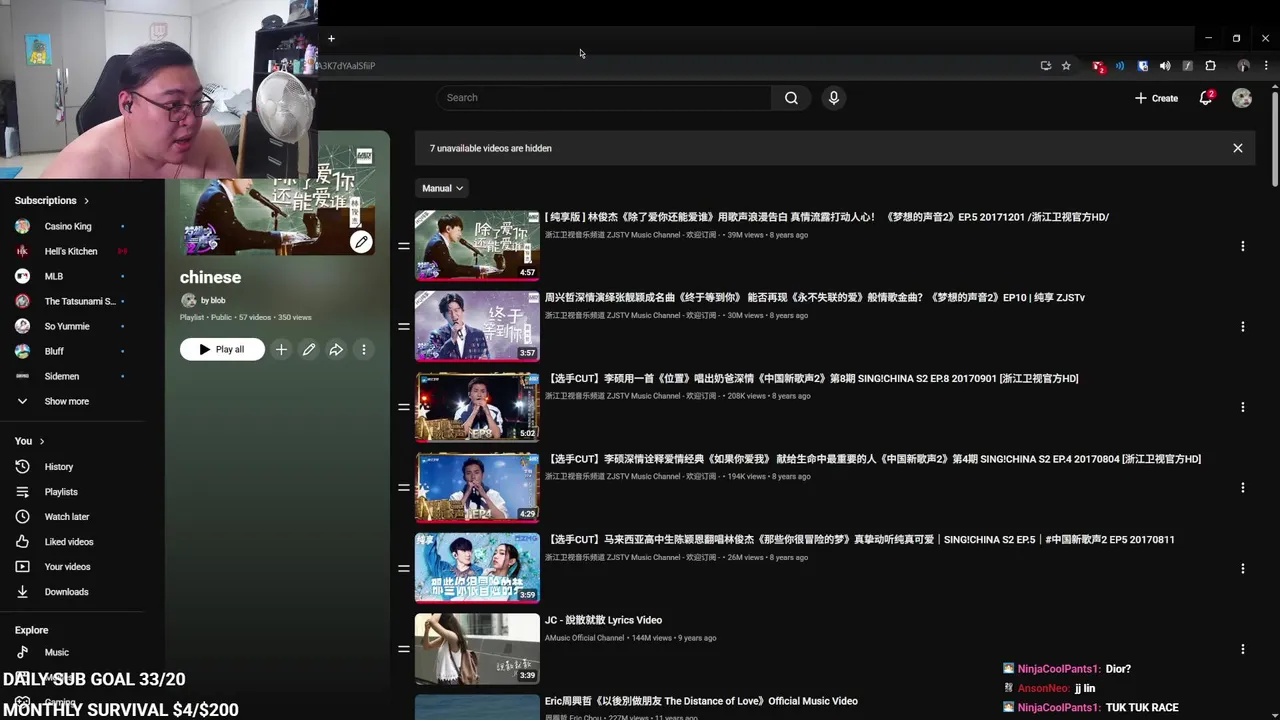The image size is (1280, 720).
Task: Open the Manual sort dropdown
Action: coord(442,188)
